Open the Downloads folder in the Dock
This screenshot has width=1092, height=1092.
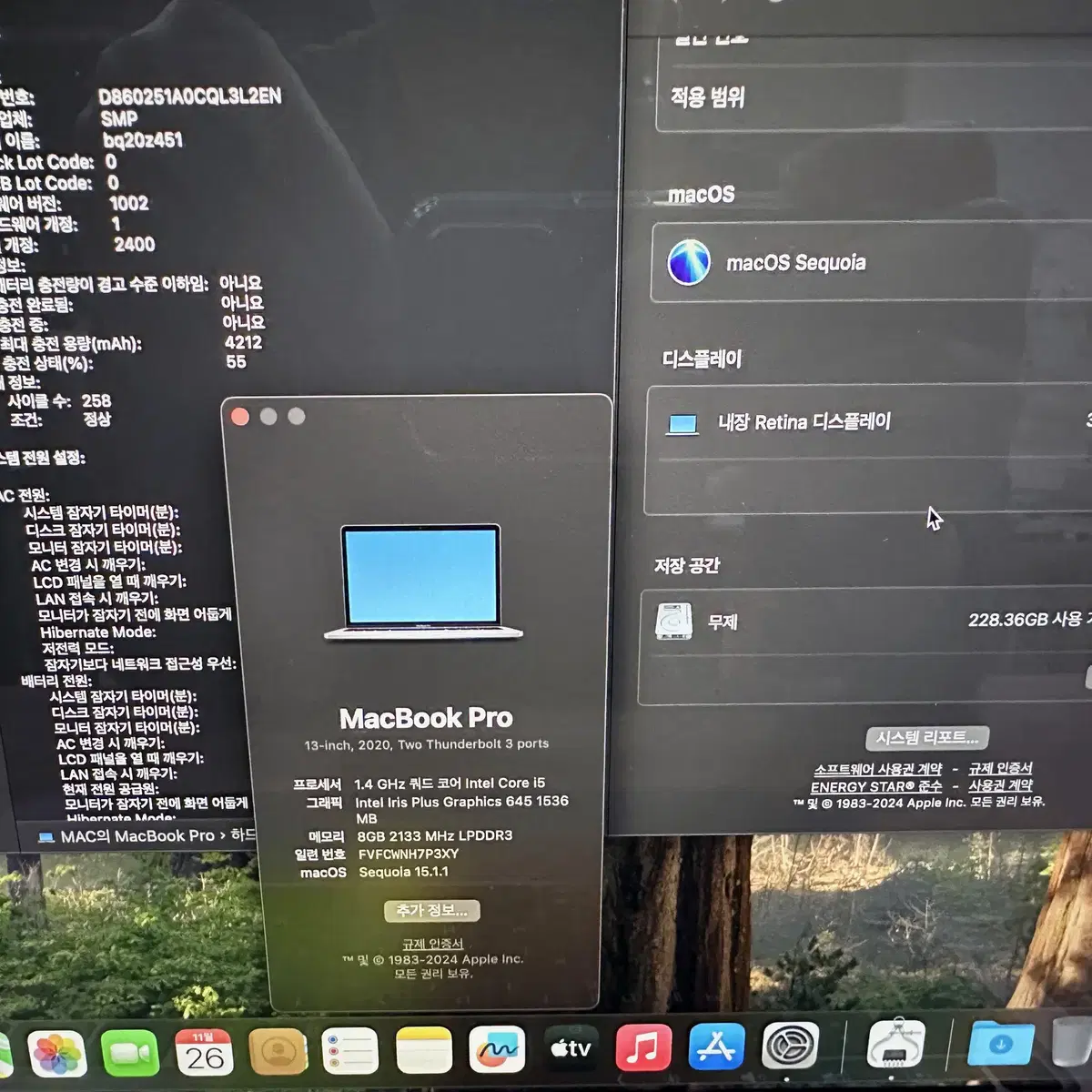pos(1000,1043)
